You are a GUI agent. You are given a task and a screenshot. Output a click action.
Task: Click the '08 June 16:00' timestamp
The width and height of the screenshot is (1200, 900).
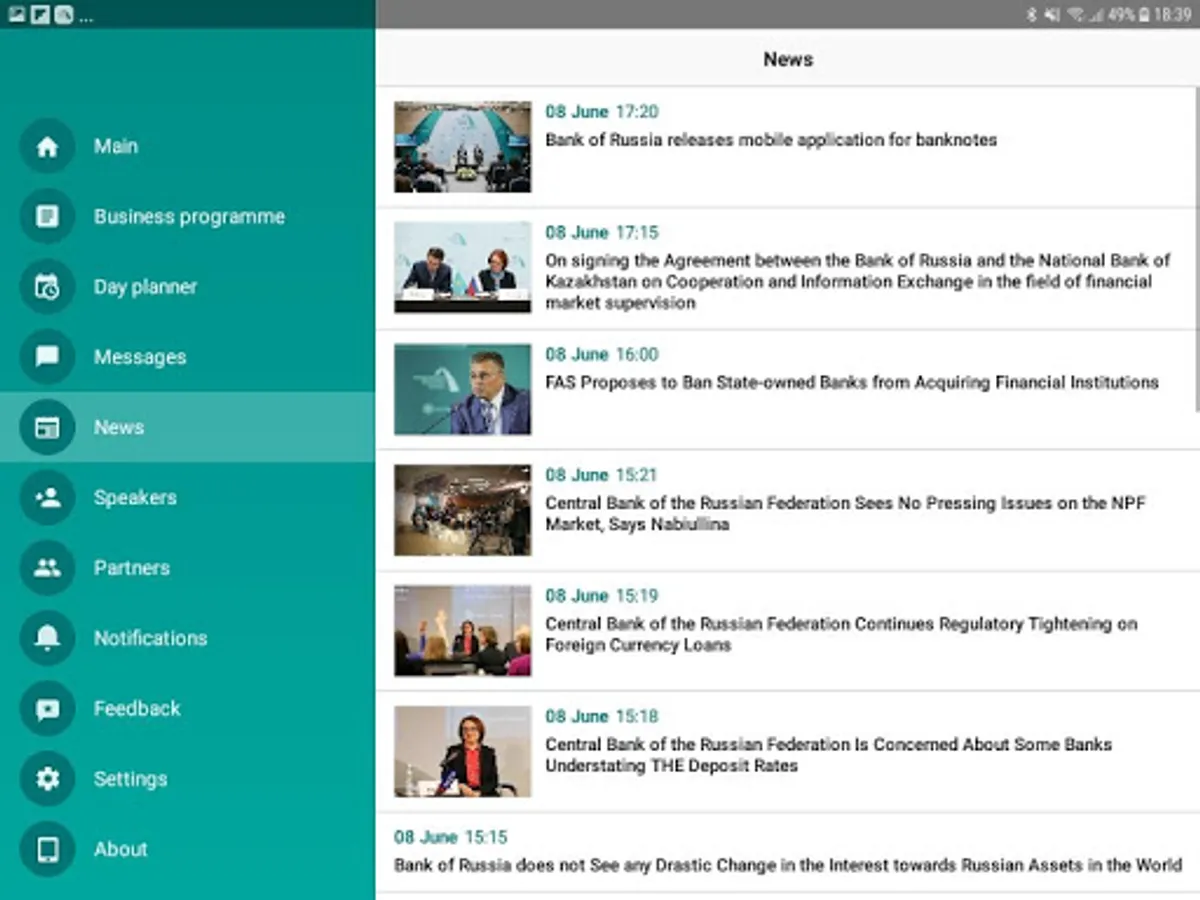point(602,354)
